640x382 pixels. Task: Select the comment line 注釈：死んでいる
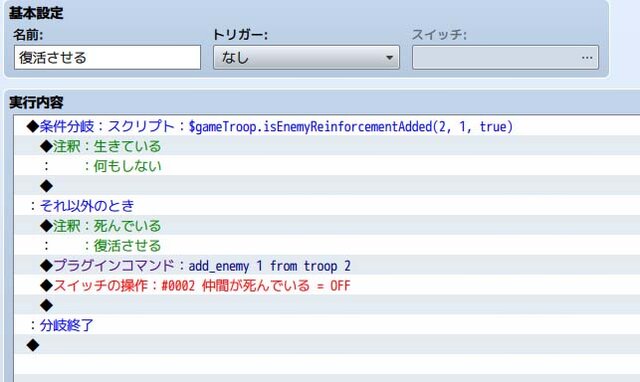point(327,225)
